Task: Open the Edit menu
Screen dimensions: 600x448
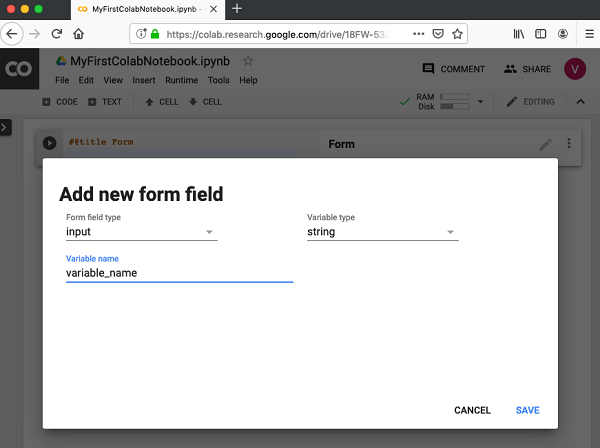Action: click(x=86, y=80)
